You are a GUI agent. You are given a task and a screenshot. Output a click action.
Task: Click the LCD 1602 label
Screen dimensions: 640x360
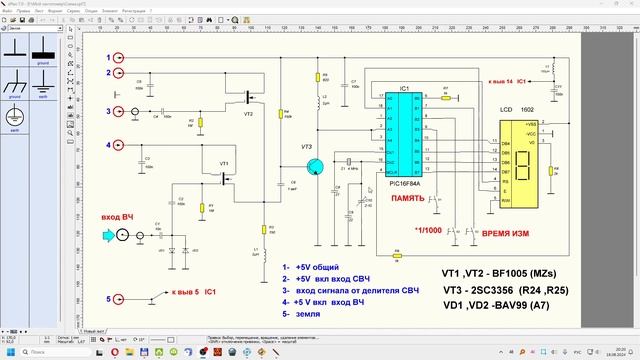coord(517,110)
